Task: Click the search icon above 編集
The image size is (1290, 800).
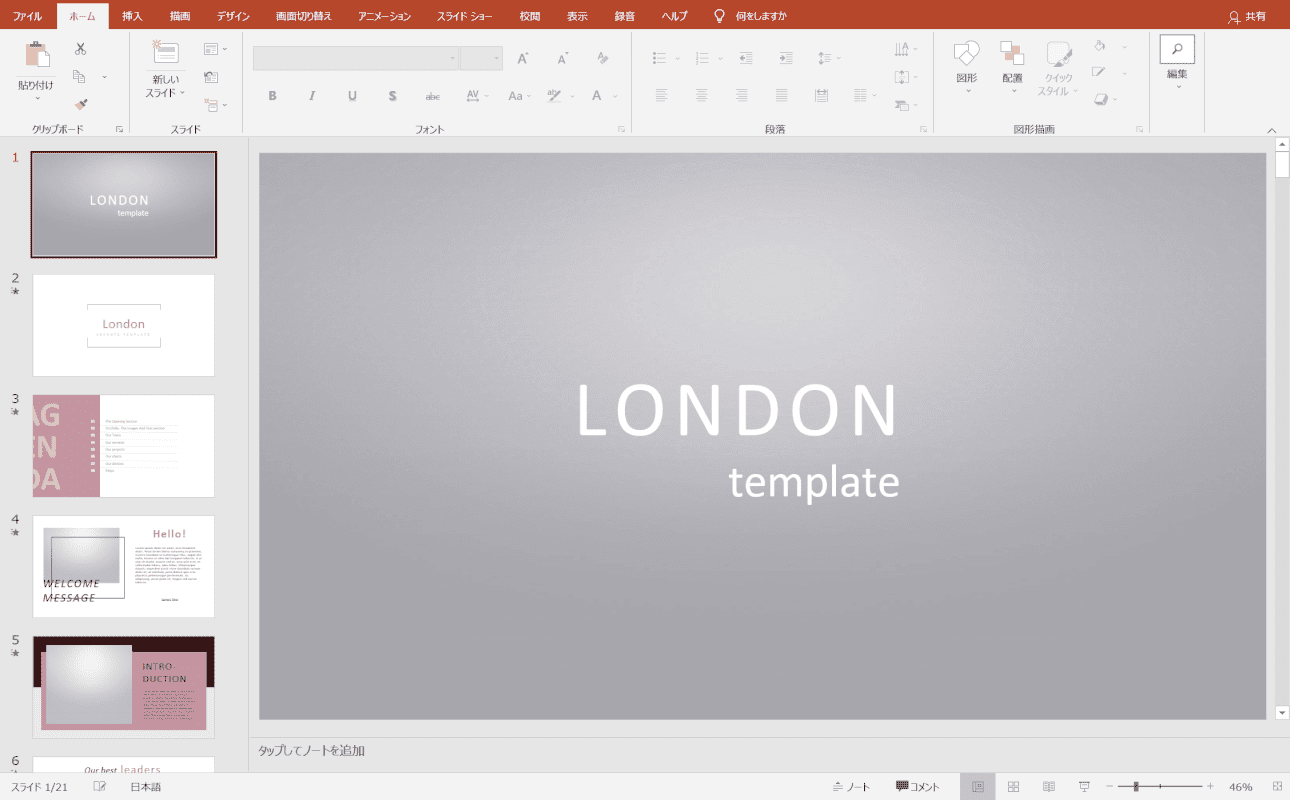Action: (x=1177, y=49)
